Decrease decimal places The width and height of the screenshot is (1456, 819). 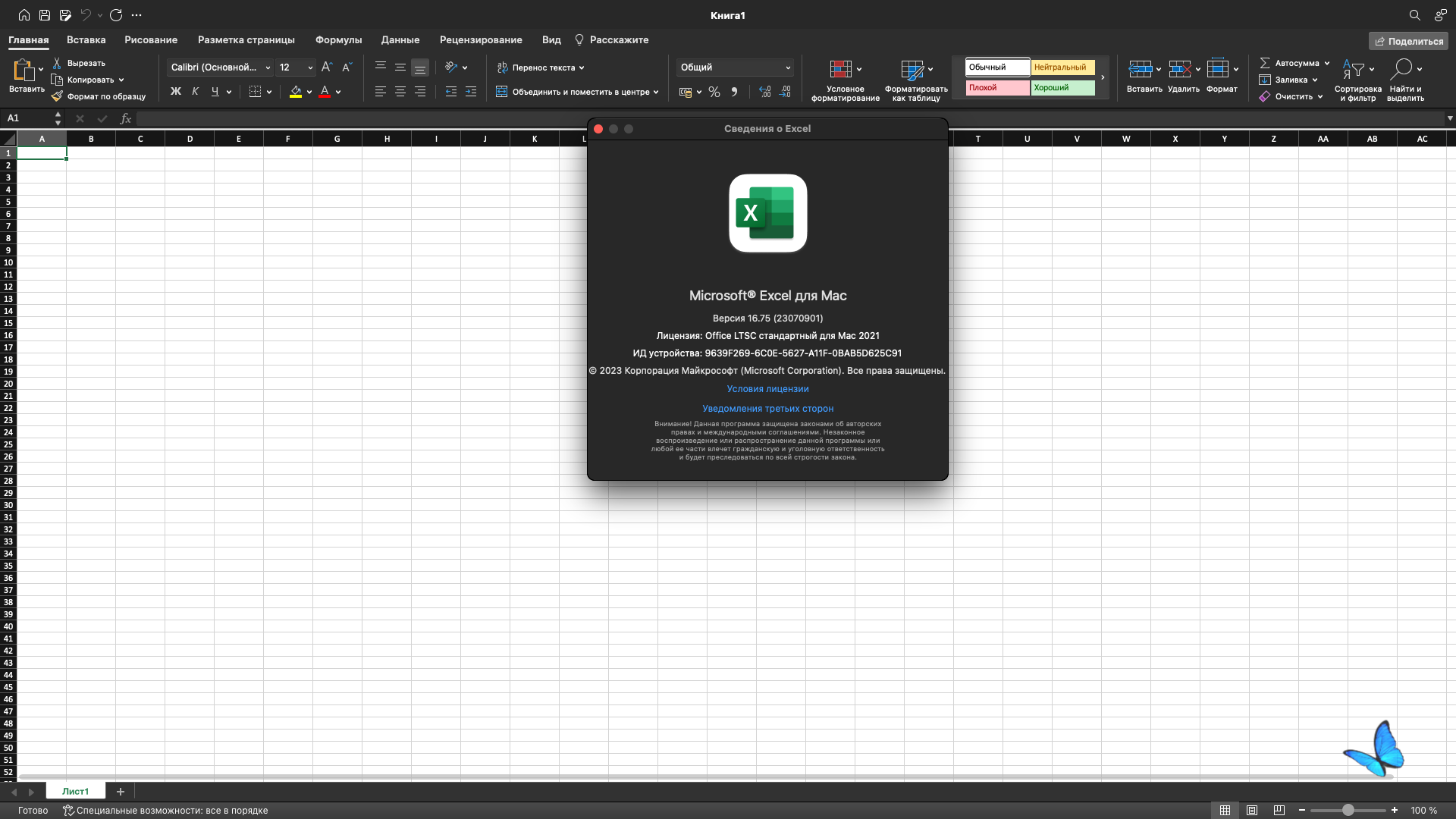(x=785, y=92)
